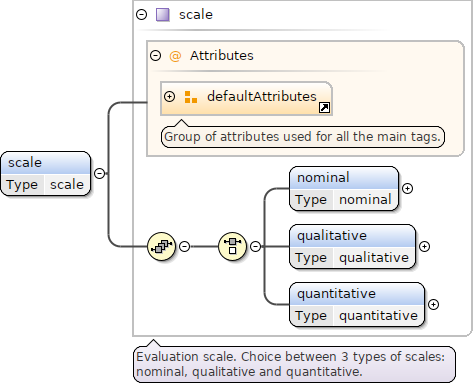Expand the nominal element
This screenshot has height=386, width=474.
pos(407,189)
